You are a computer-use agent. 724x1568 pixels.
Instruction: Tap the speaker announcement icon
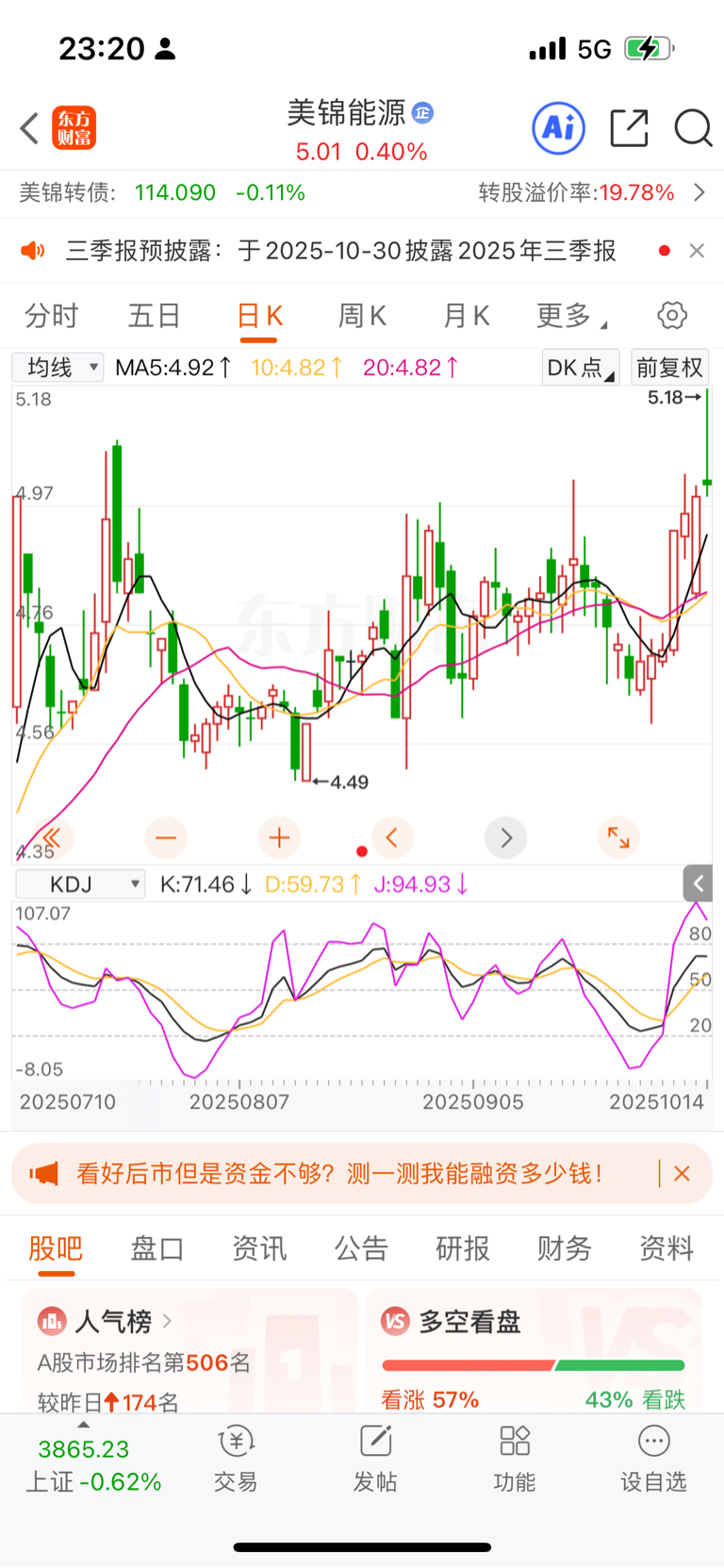[x=33, y=250]
